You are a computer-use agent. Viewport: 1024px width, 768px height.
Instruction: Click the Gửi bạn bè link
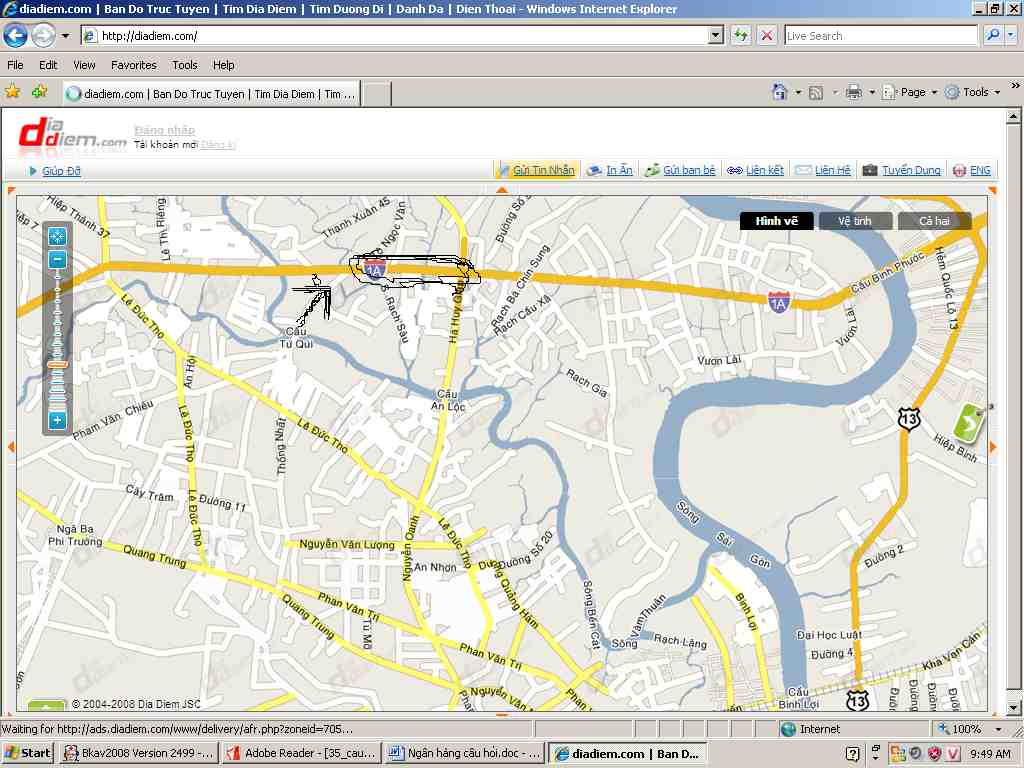689,170
